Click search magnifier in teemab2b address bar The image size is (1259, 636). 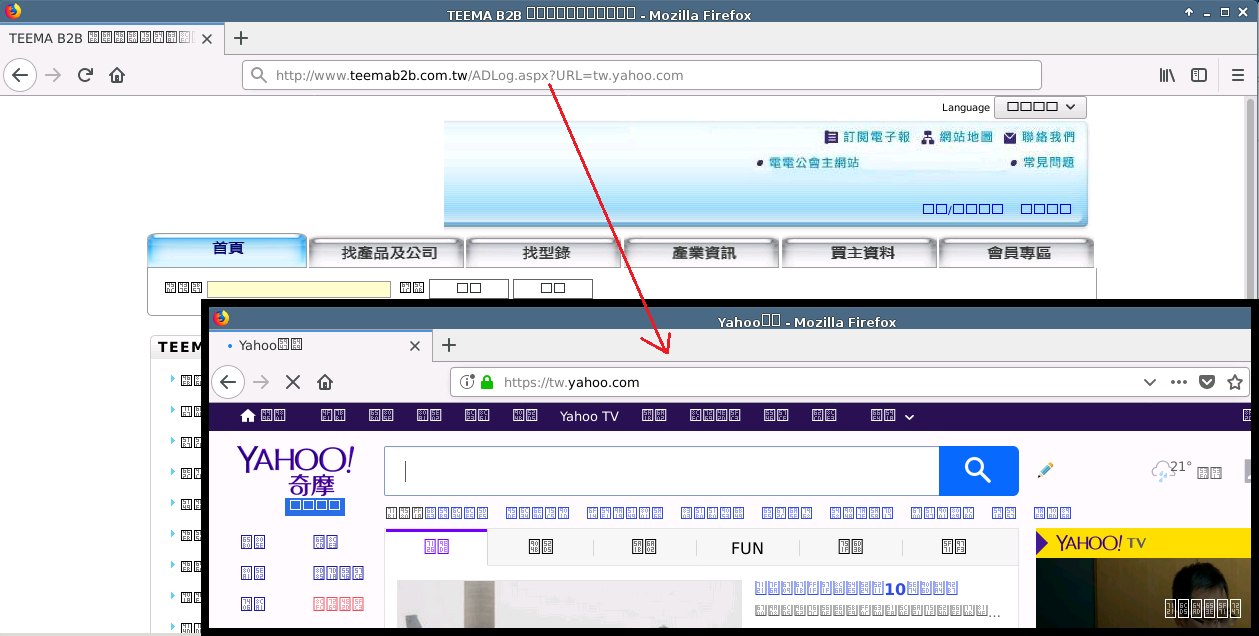coord(258,75)
